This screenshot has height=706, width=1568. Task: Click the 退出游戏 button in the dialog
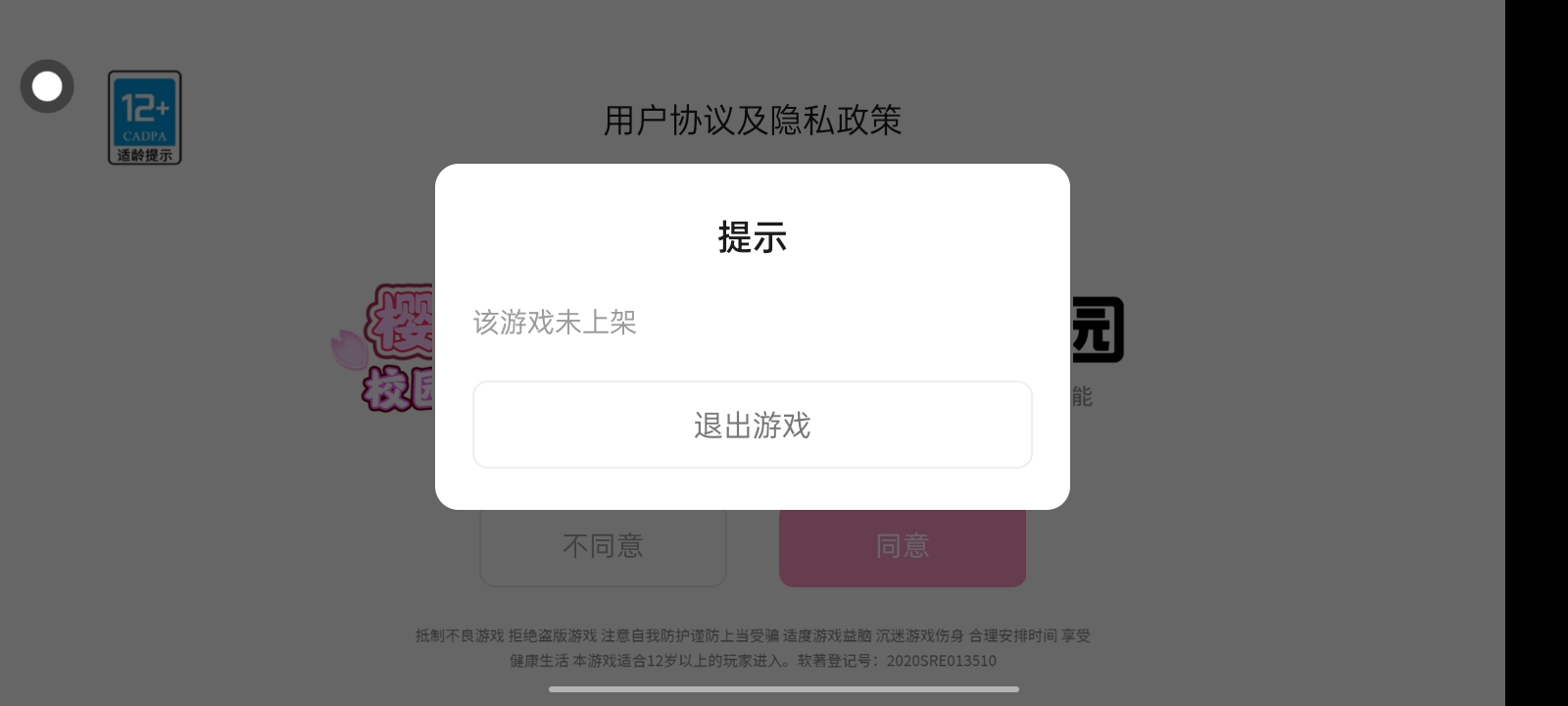753,425
